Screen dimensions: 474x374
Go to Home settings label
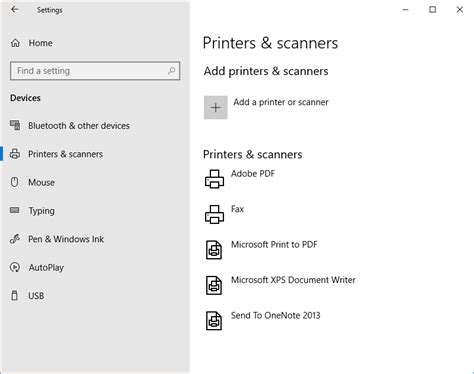(40, 43)
